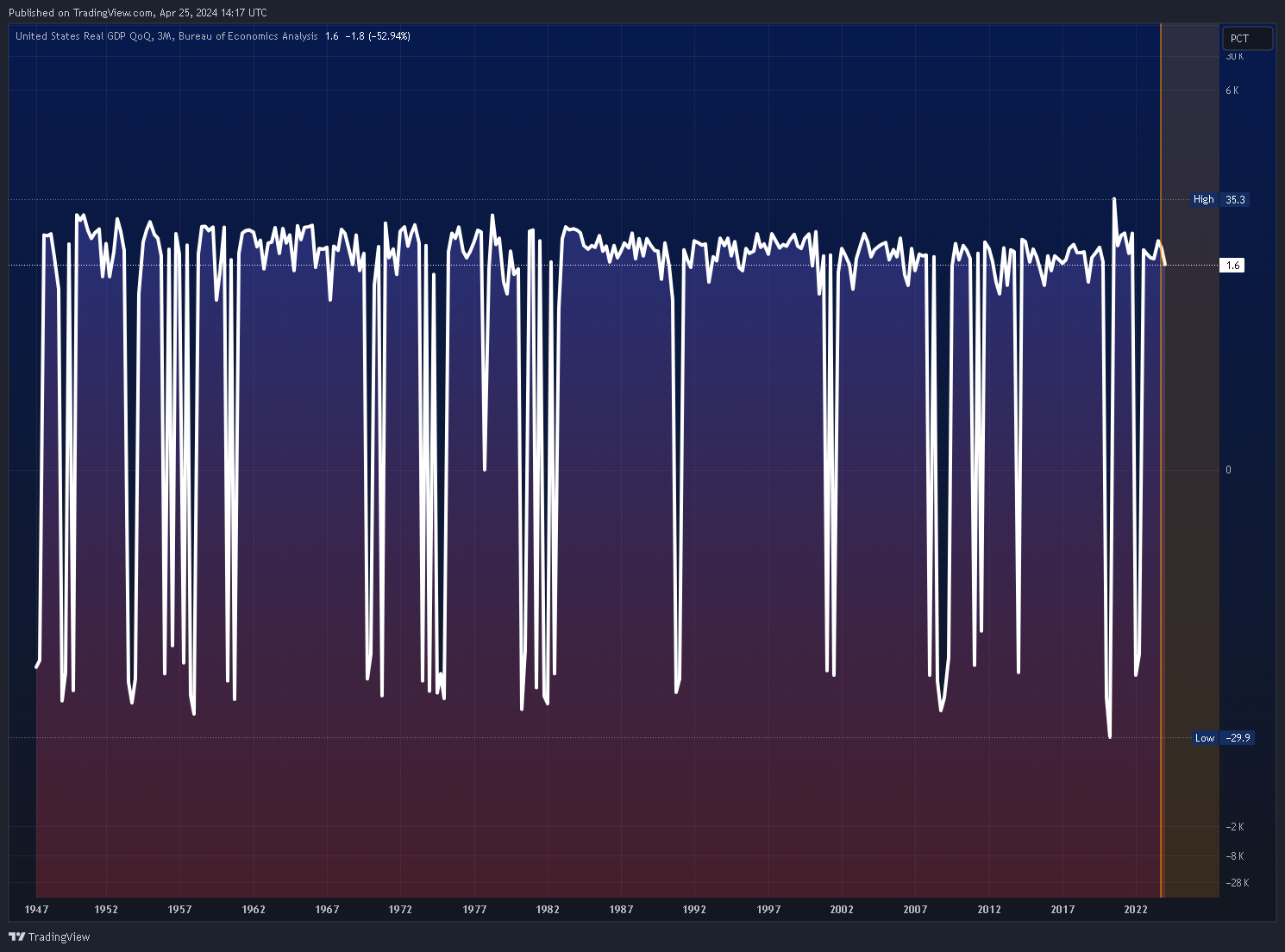Click the 1952 year label on time axis
1285x952 pixels.
tap(106, 910)
